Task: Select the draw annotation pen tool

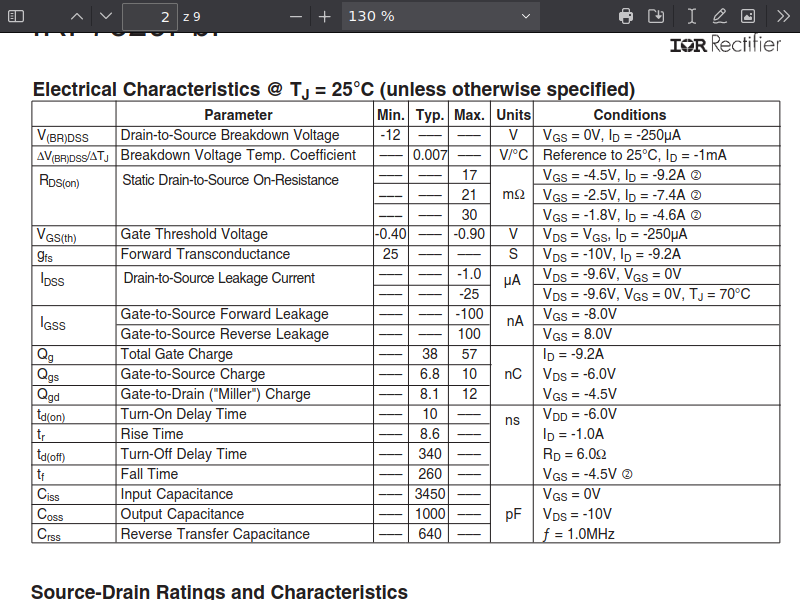Action: (719, 16)
